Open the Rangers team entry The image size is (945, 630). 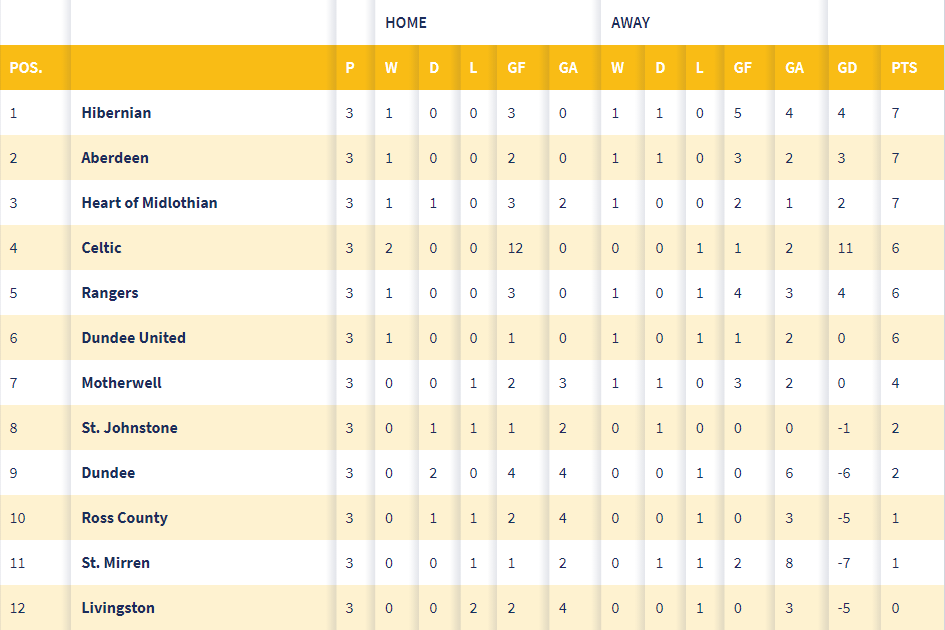110,293
